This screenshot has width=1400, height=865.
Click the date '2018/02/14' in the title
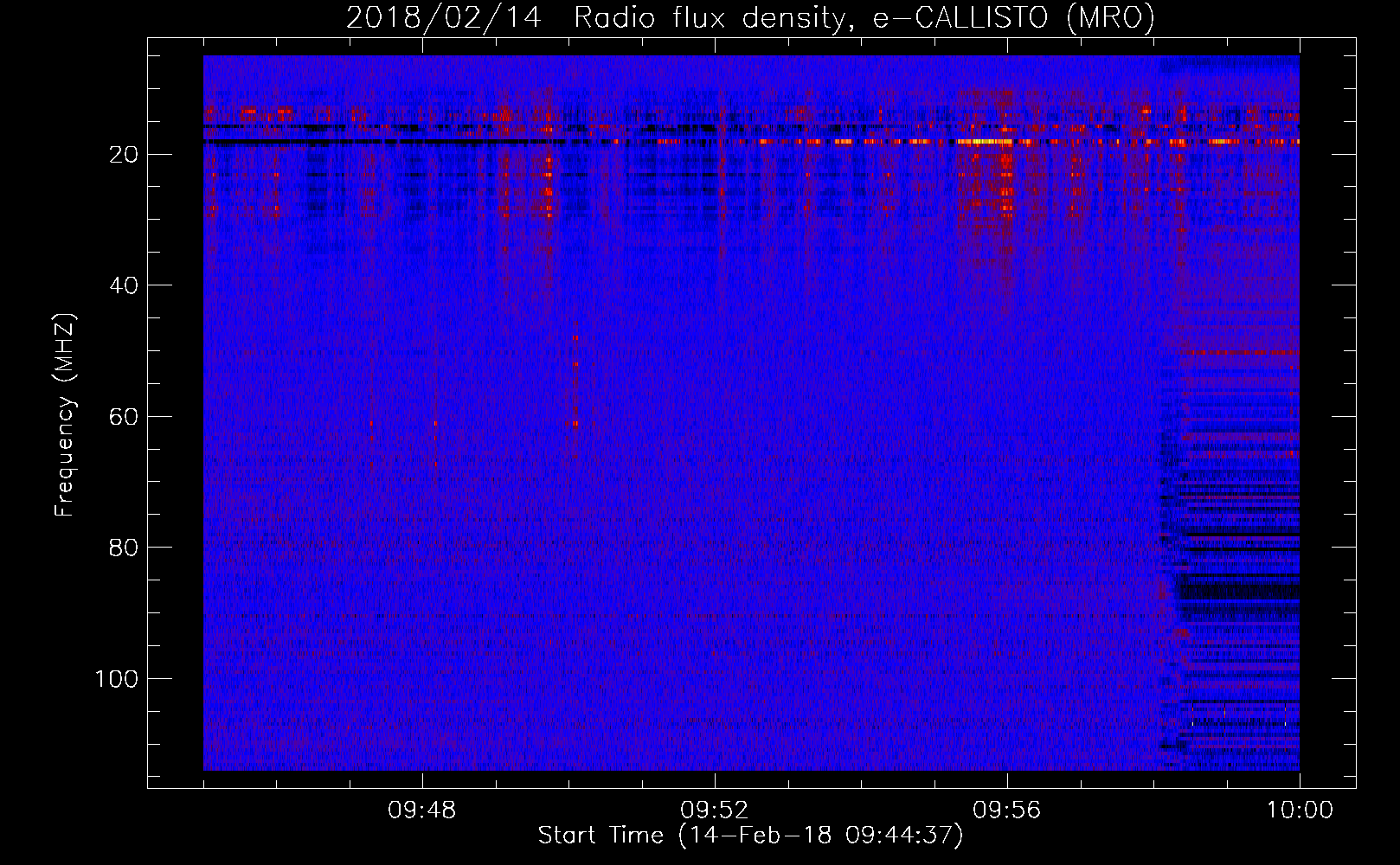[x=444, y=17]
